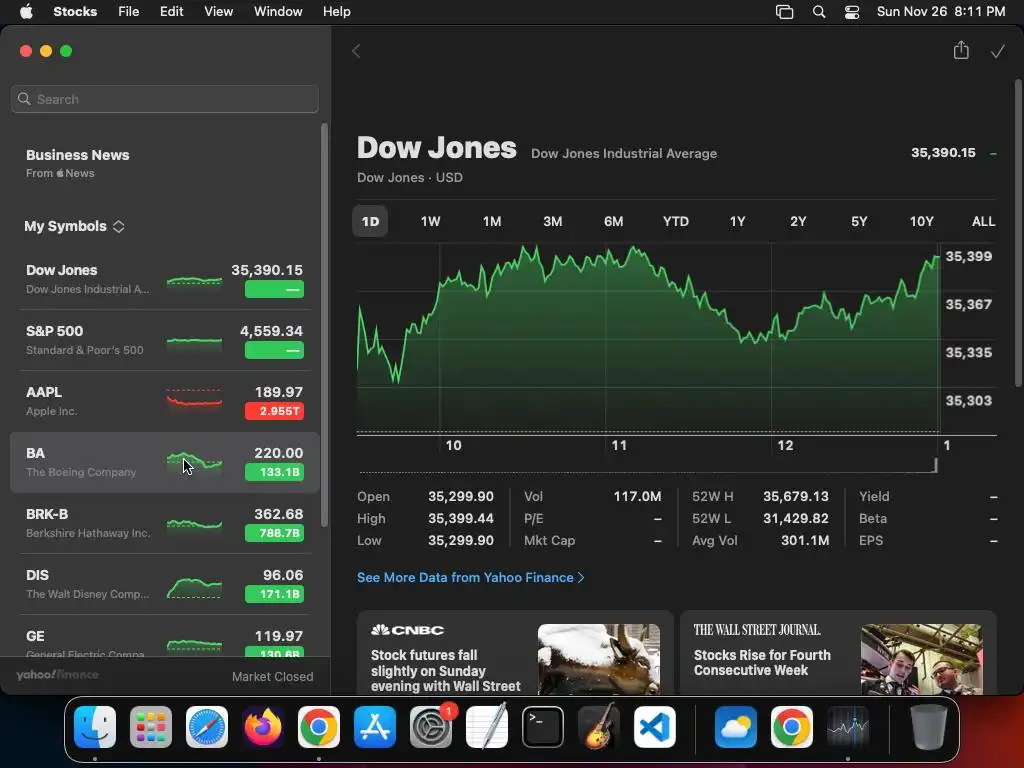1024x768 pixels.
Task: Select S&P 500 in watchlist
Action: pos(165,340)
